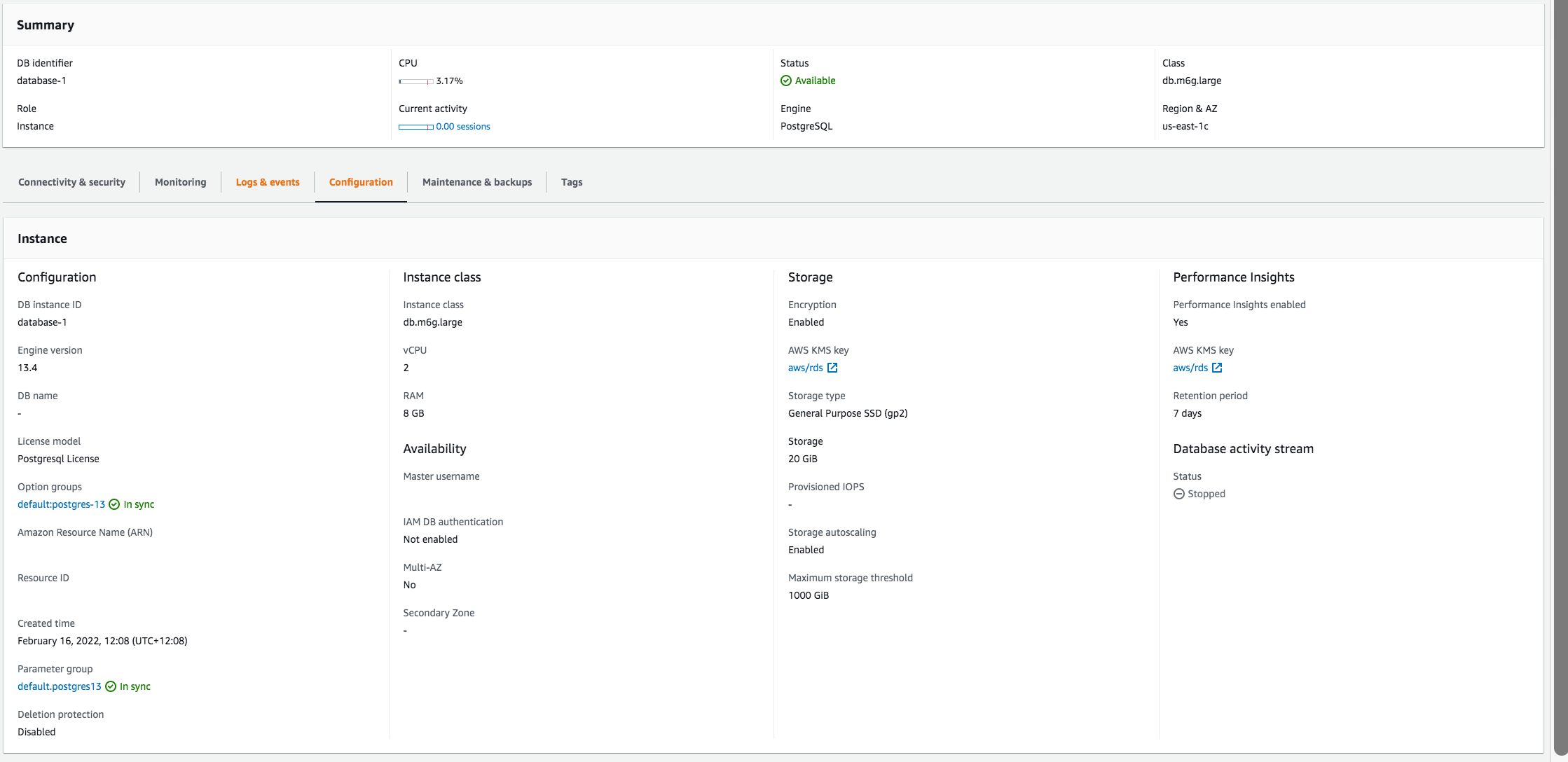Select the Multi-AZ No value
The width and height of the screenshot is (1568, 762).
pyautogui.click(x=410, y=585)
